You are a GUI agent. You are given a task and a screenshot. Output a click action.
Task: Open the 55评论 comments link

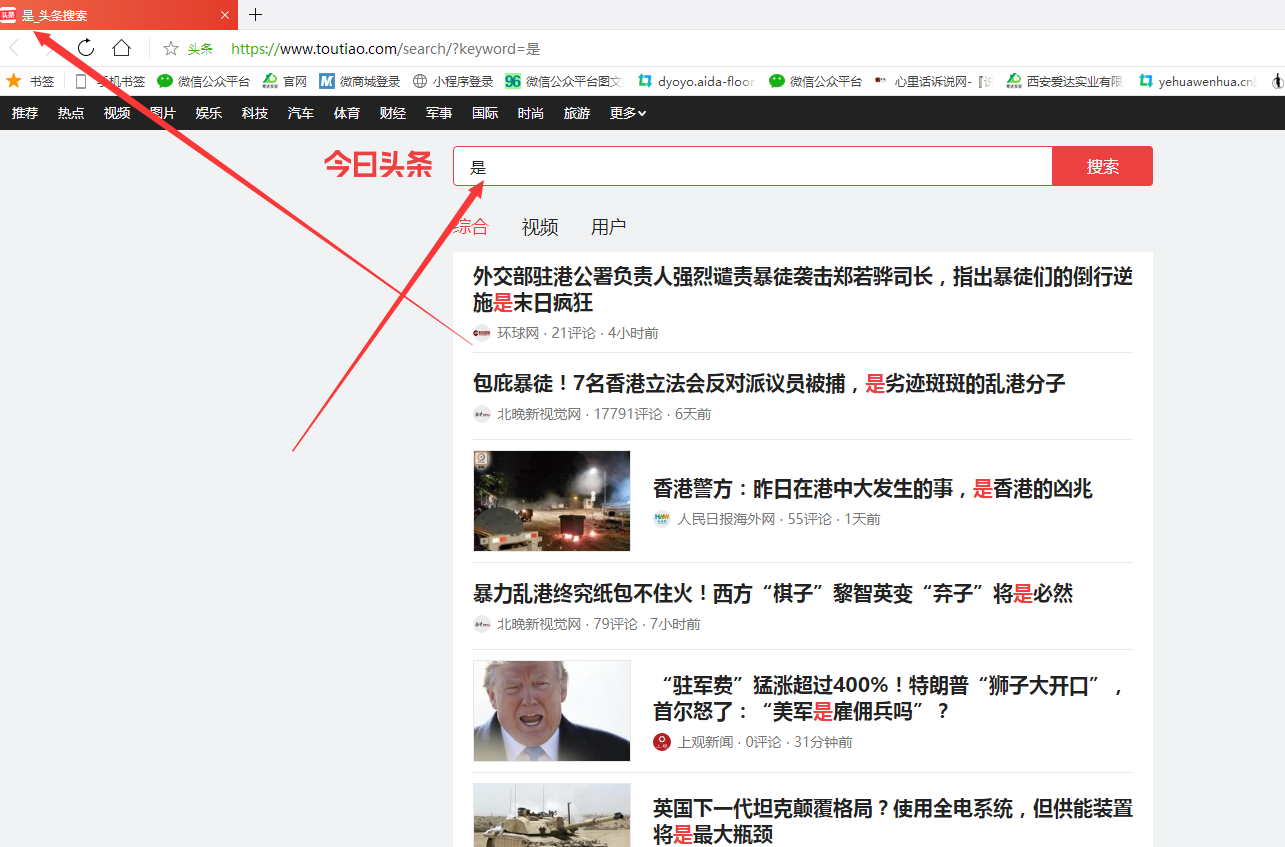(x=810, y=519)
